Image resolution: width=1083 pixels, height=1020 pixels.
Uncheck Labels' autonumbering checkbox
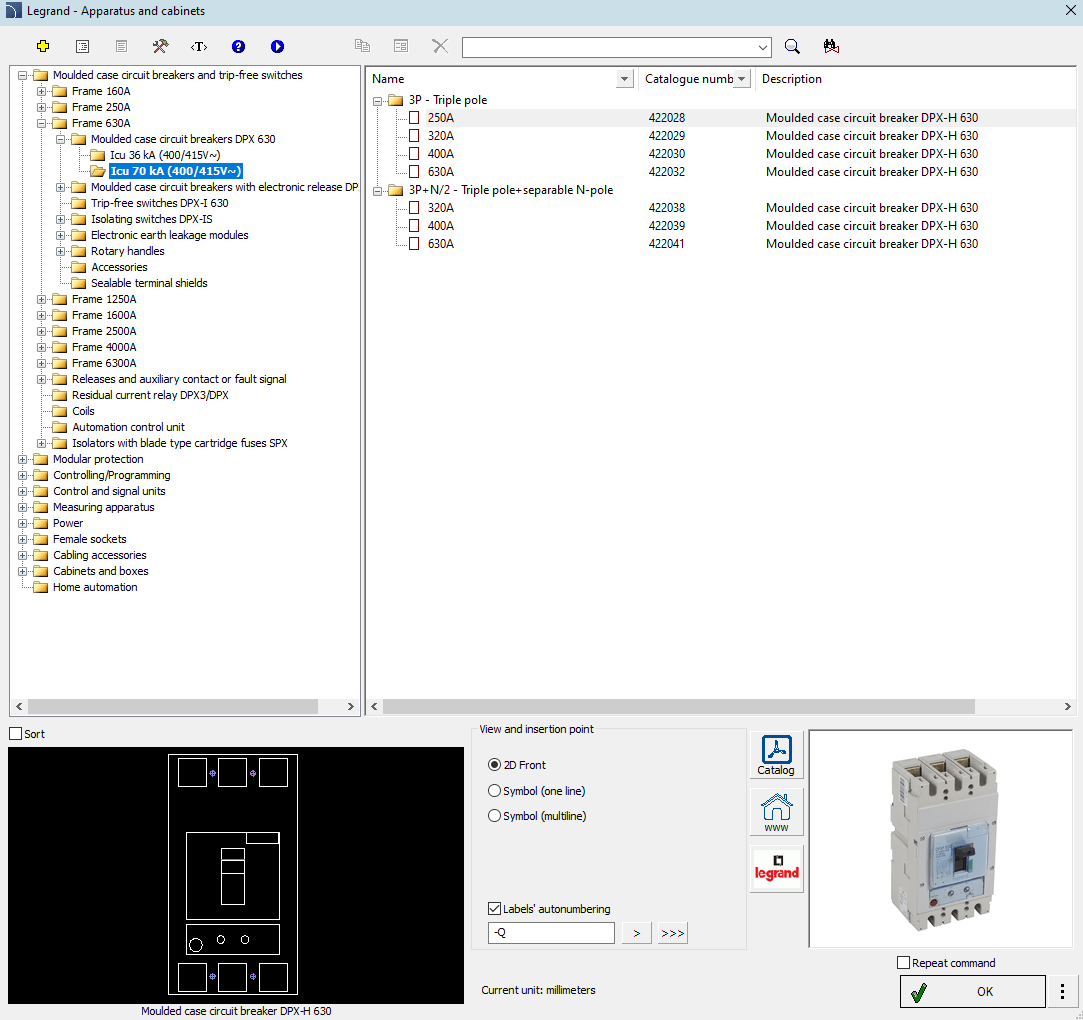(494, 909)
